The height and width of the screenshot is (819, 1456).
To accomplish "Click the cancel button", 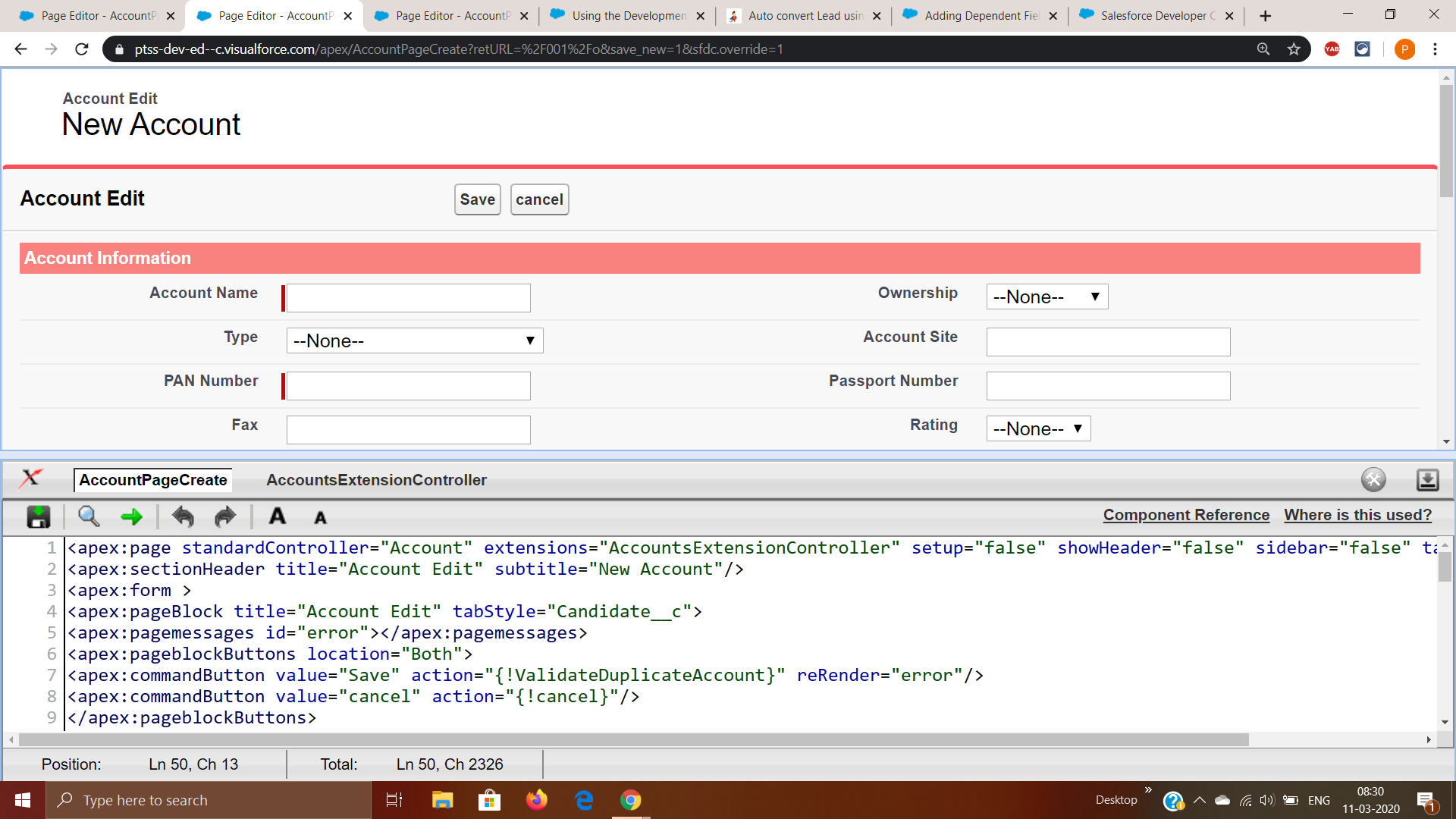I will click(x=539, y=199).
